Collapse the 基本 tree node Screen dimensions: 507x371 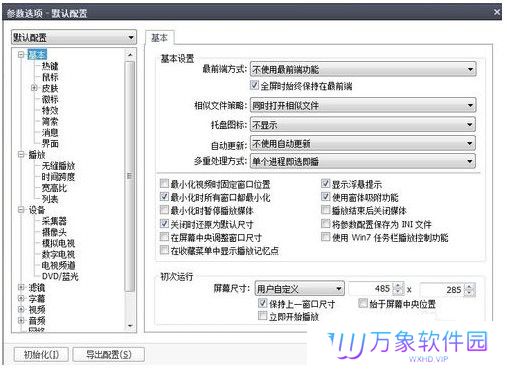(x=21, y=54)
